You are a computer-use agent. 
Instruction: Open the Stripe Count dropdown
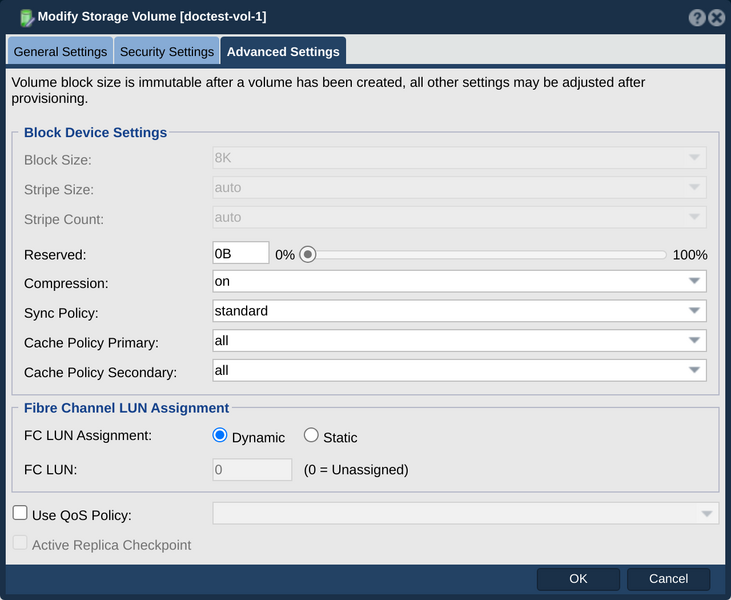(459, 217)
